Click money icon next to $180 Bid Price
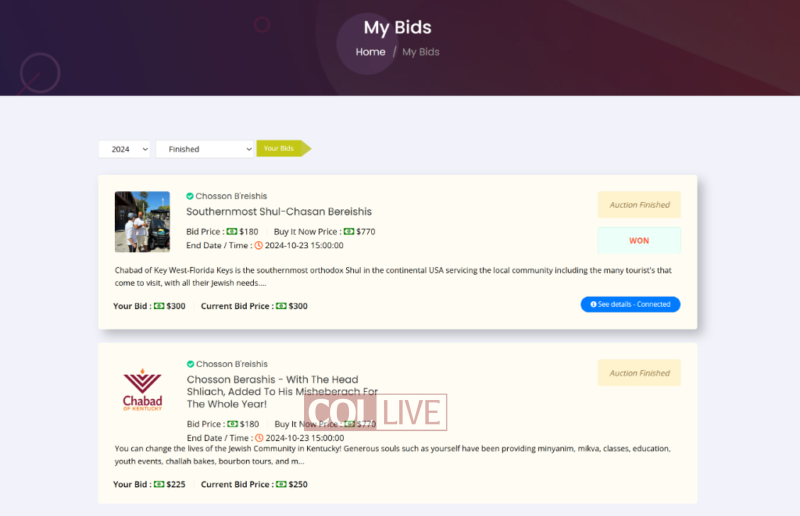Viewport: 800px width, 516px height. point(232,232)
